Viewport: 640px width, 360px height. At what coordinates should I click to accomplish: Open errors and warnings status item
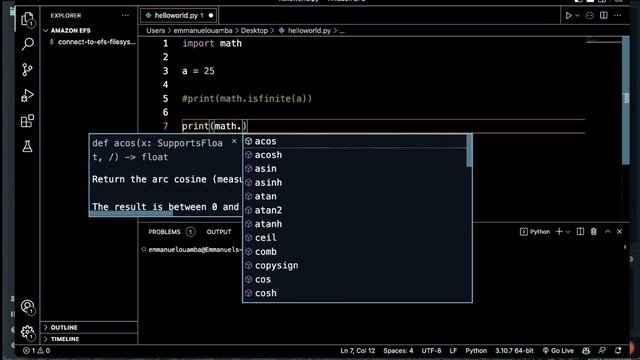tap(36, 351)
